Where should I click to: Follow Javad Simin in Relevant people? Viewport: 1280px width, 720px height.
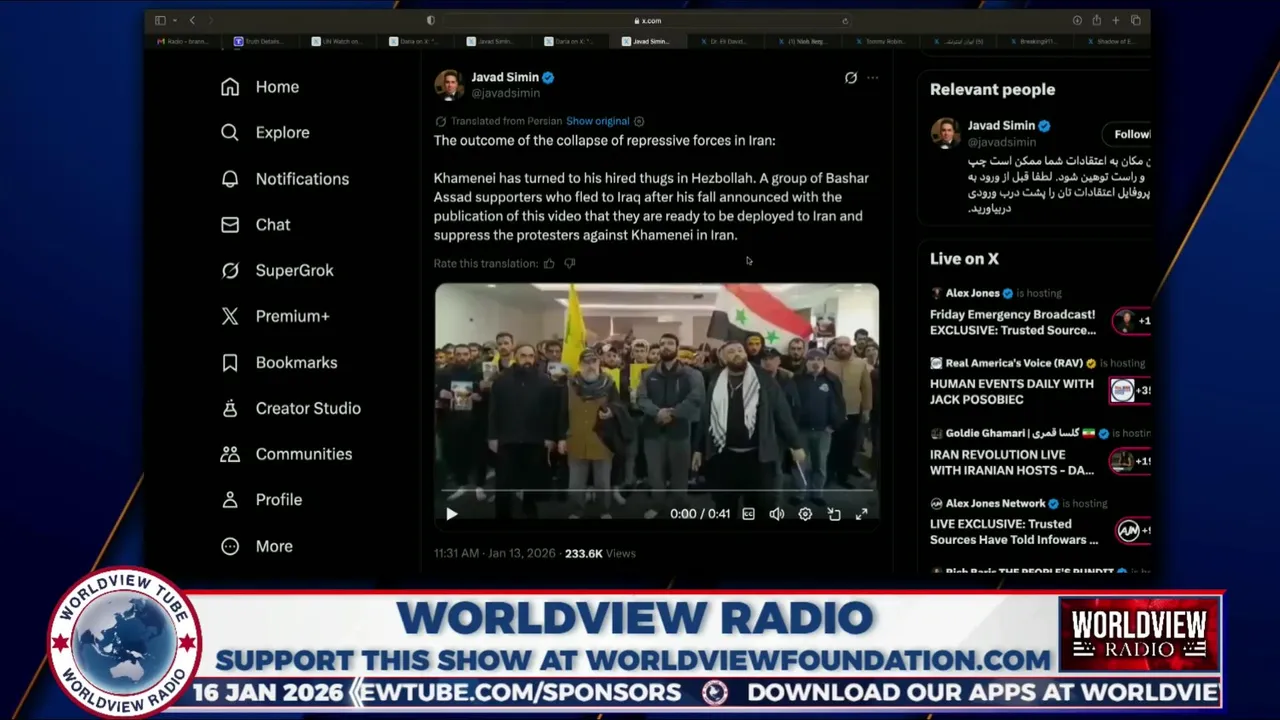[1127, 134]
